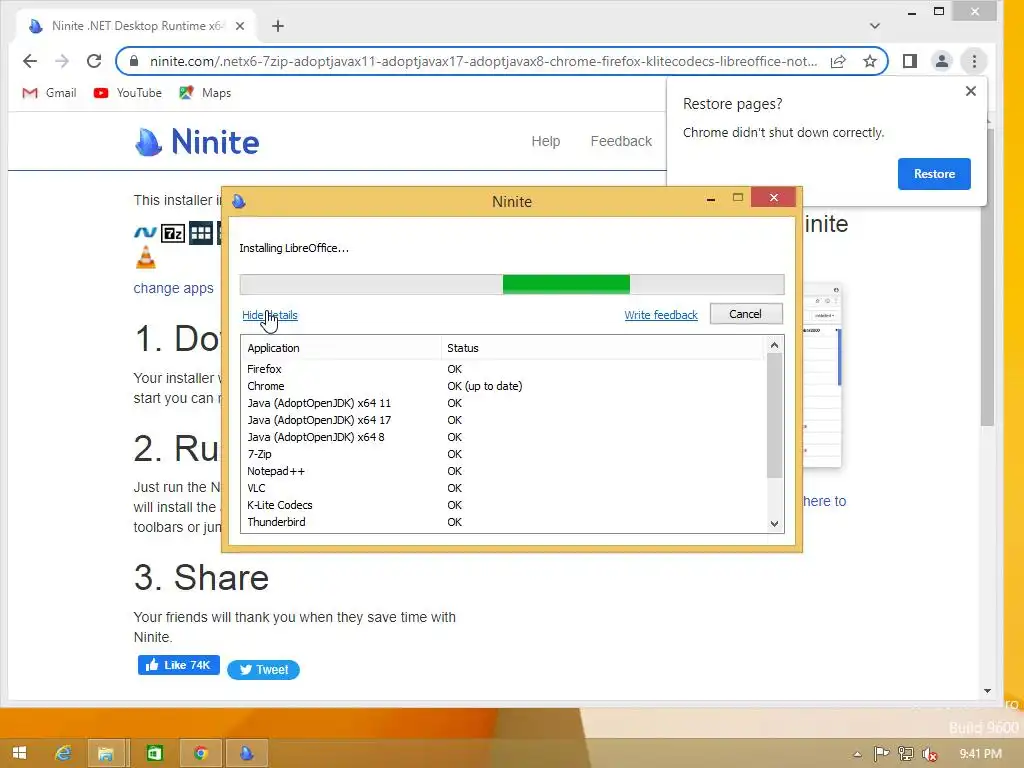Click the network tray icon
The image size is (1024, 768).
point(905,754)
